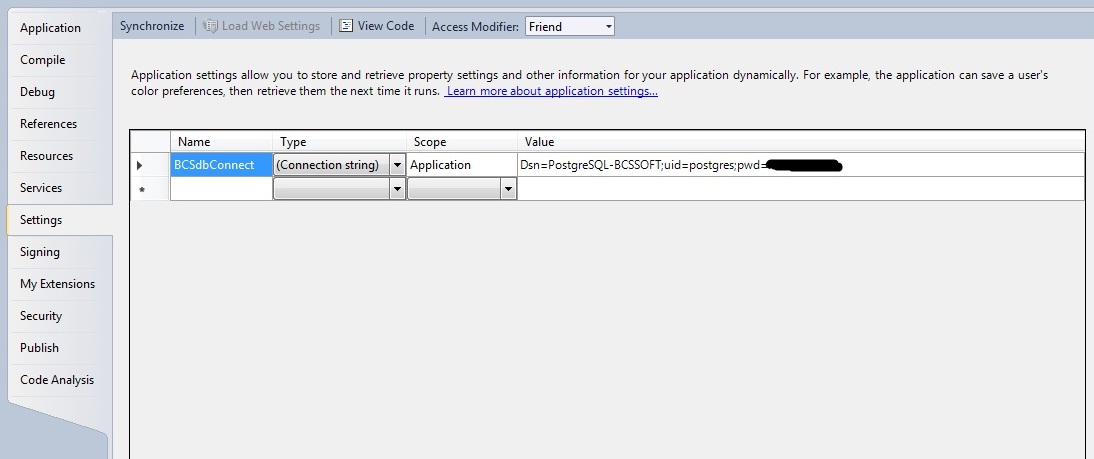Select the BCSdbConnect name cell
The image size is (1094, 459).
click(x=221, y=165)
